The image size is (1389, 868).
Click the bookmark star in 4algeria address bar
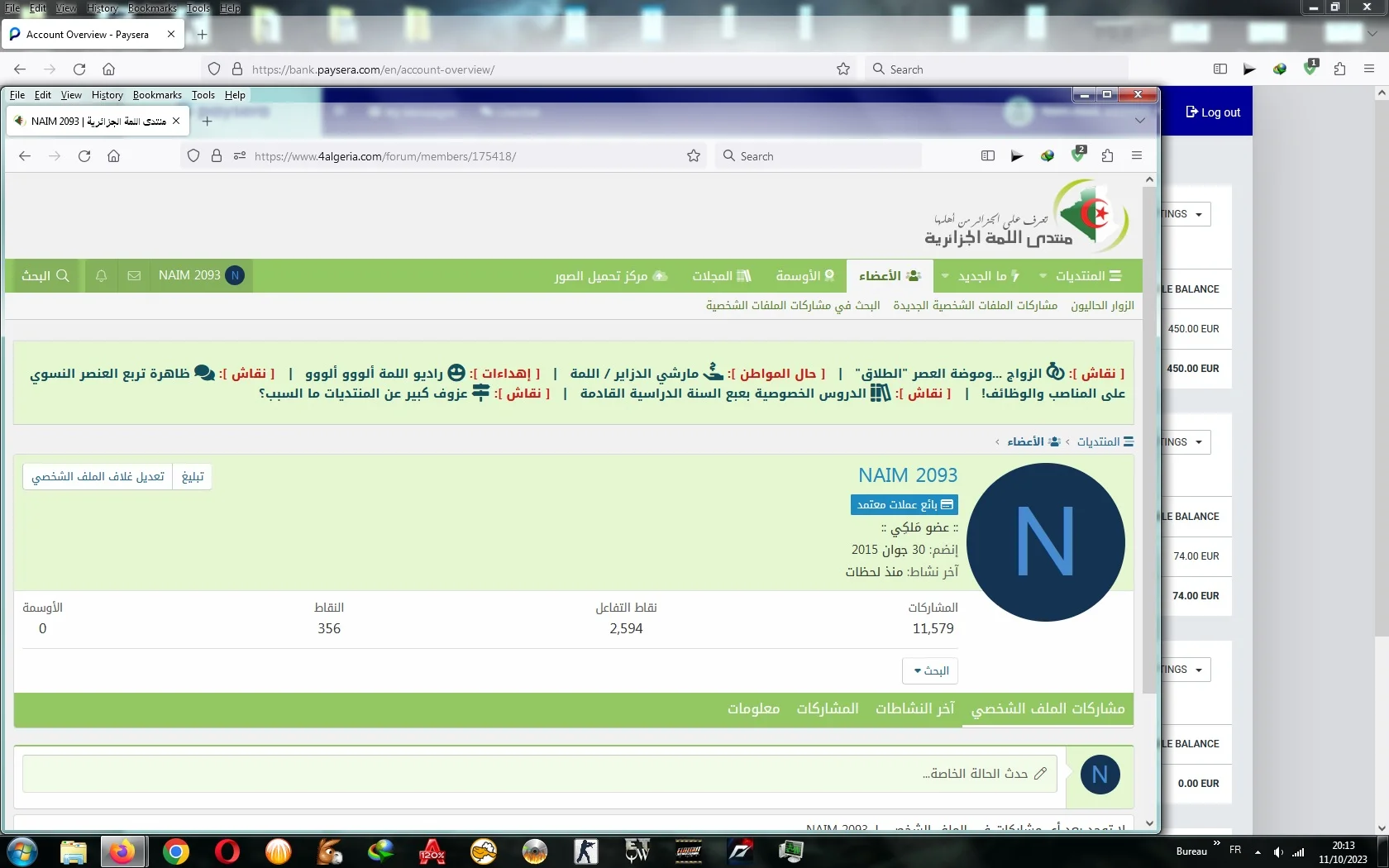click(694, 156)
